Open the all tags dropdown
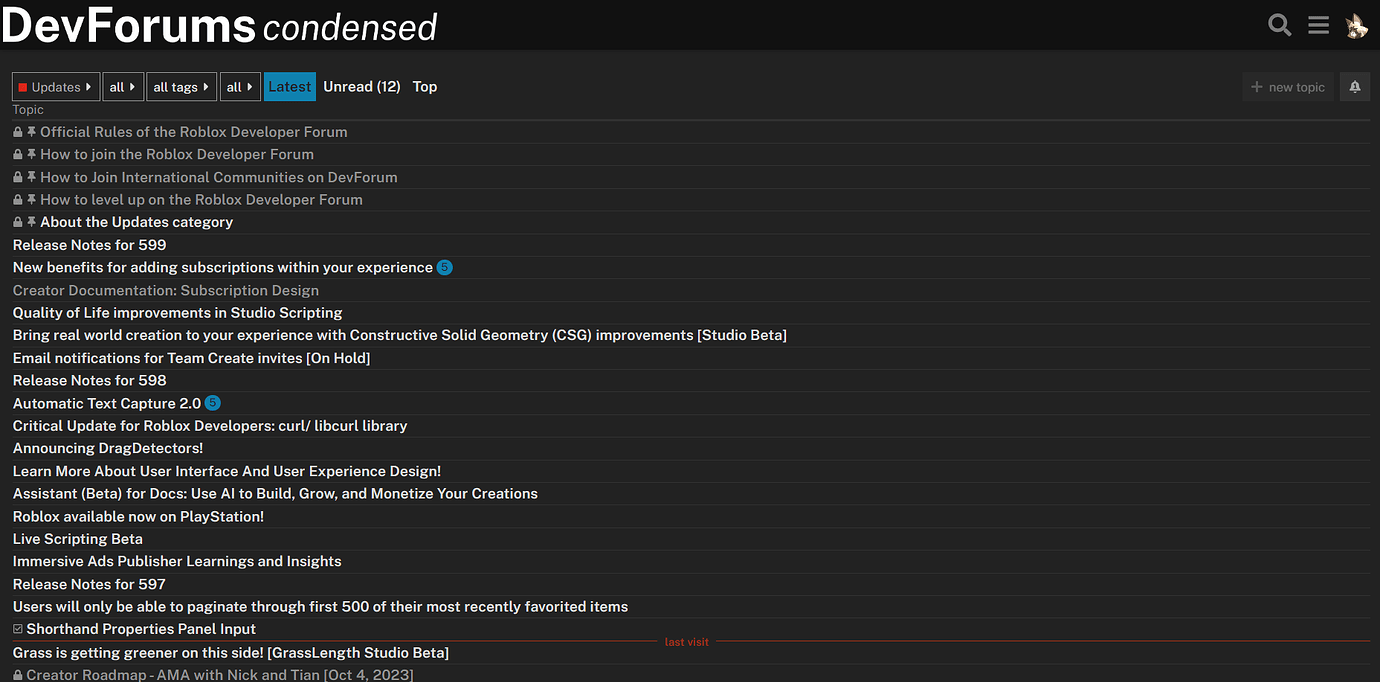The height and width of the screenshot is (682, 1380). [x=181, y=86]
